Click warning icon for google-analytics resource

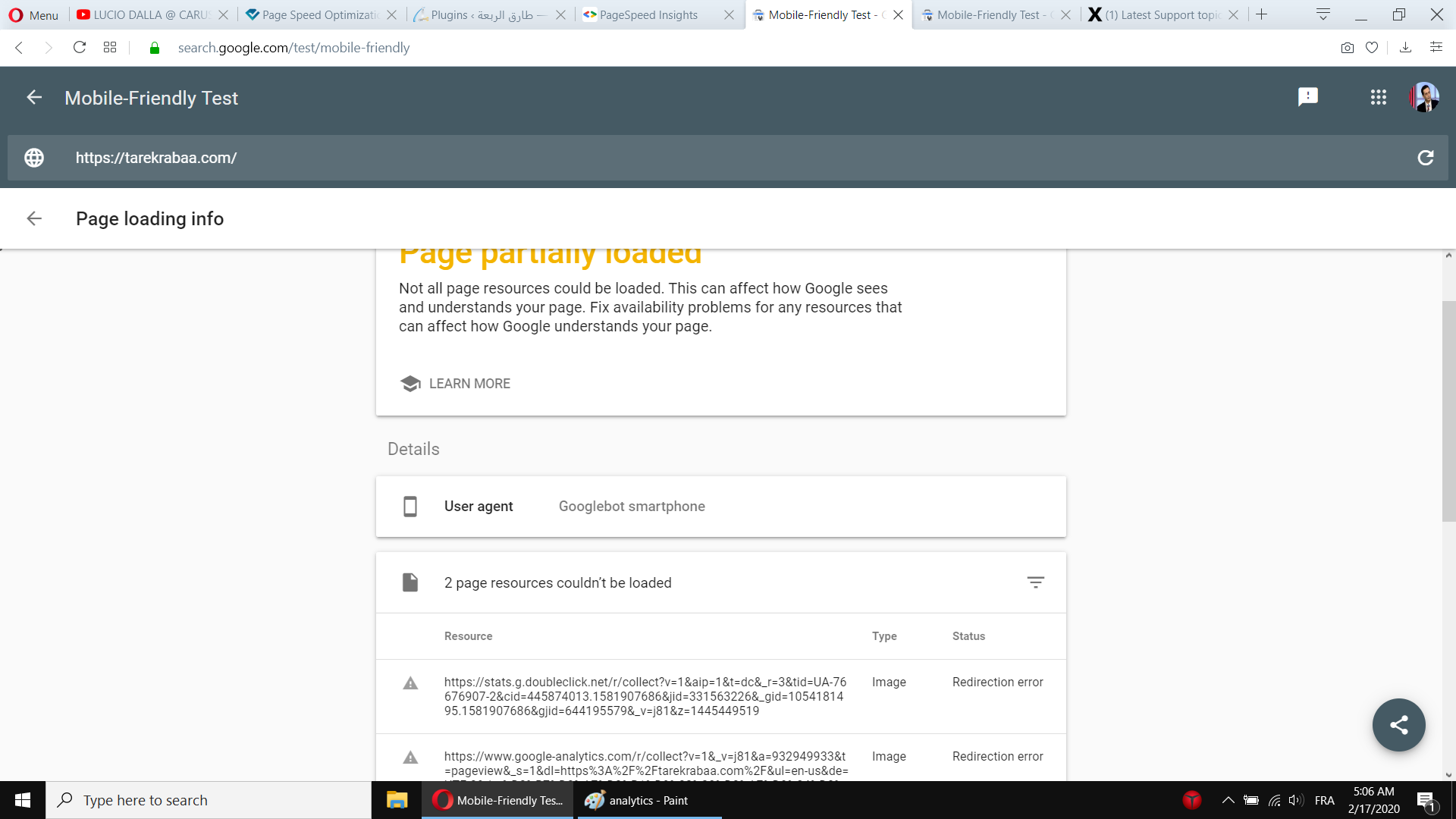[x=410, y=758]
